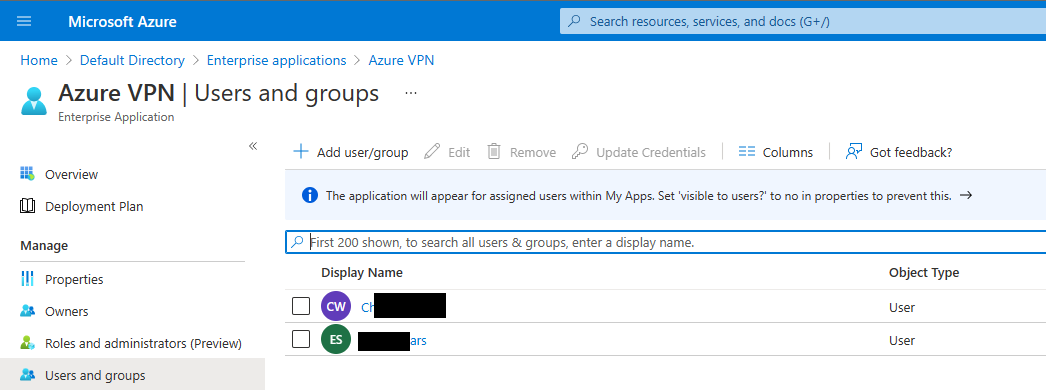Click Object Type User cell in CW row
Viewport: 1046px width, 392px height.
coord(902,307)
